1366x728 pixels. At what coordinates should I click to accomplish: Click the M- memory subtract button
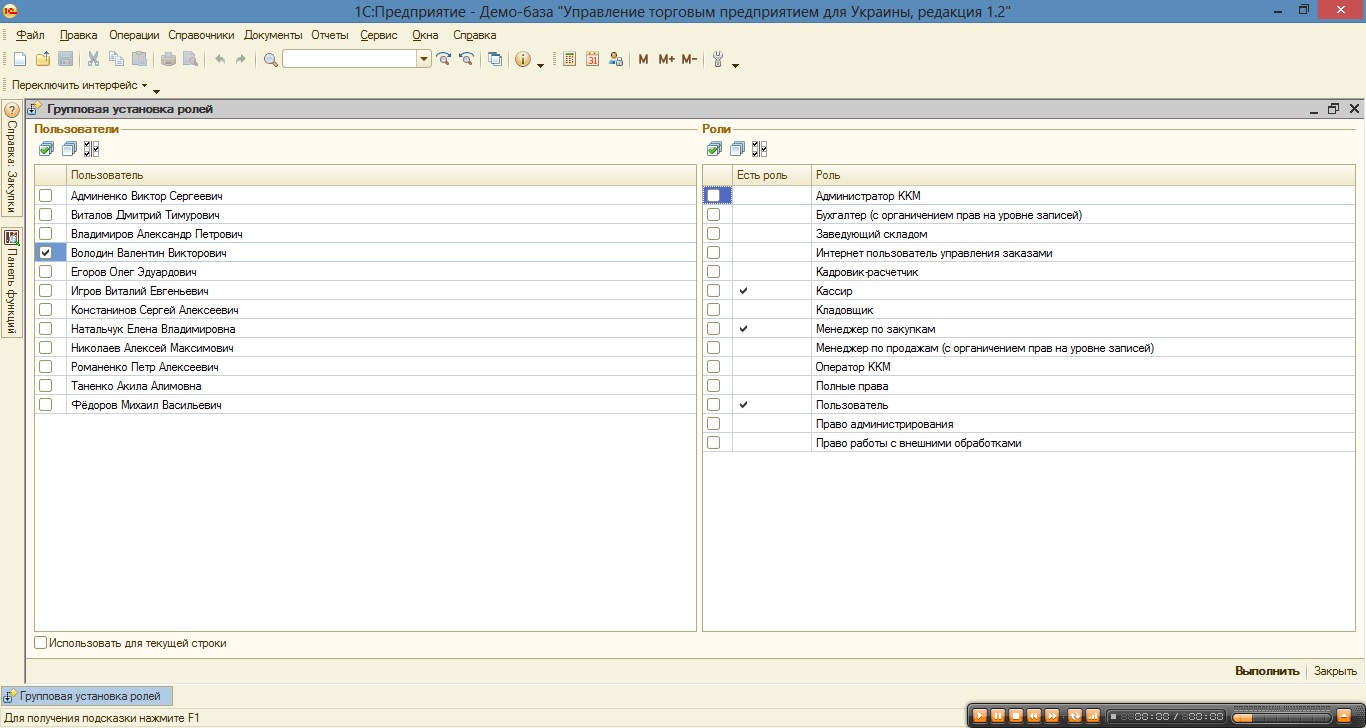(x=689, y=59)
